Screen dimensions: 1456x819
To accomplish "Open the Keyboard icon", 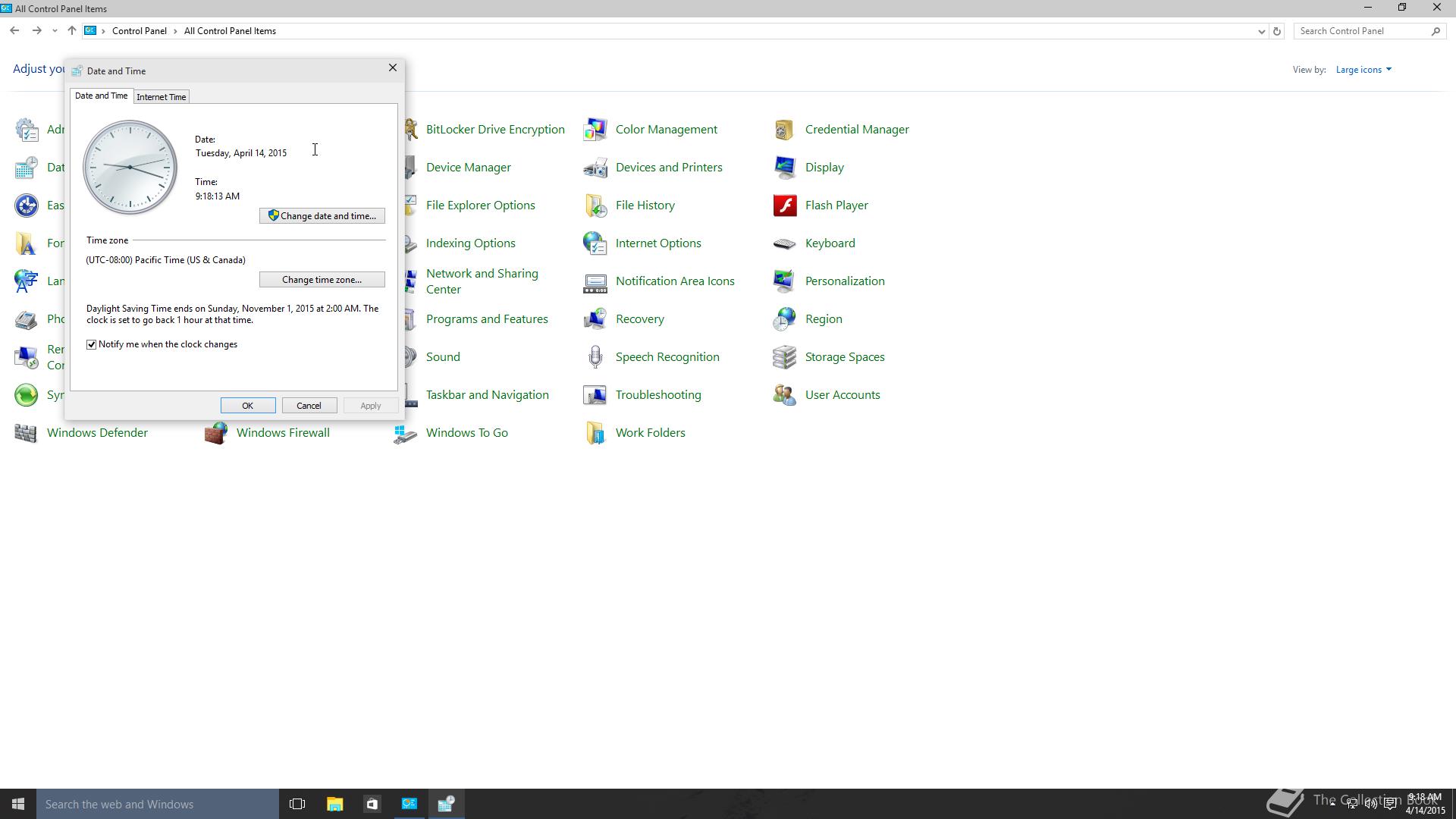I will pyautogui.click(x=785, y=243).
